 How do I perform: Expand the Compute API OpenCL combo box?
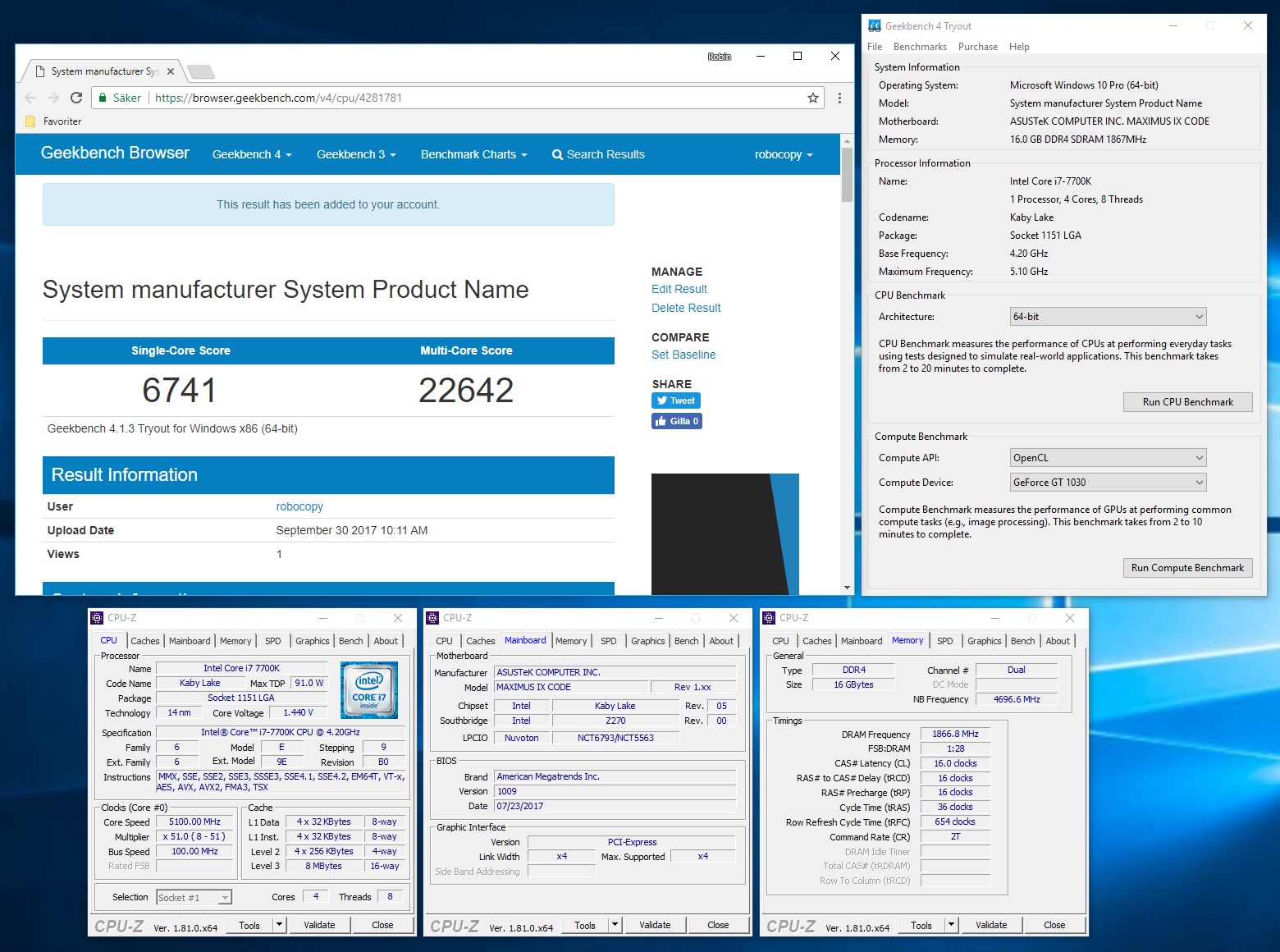pyautogui.click(x=1109, y=458)
